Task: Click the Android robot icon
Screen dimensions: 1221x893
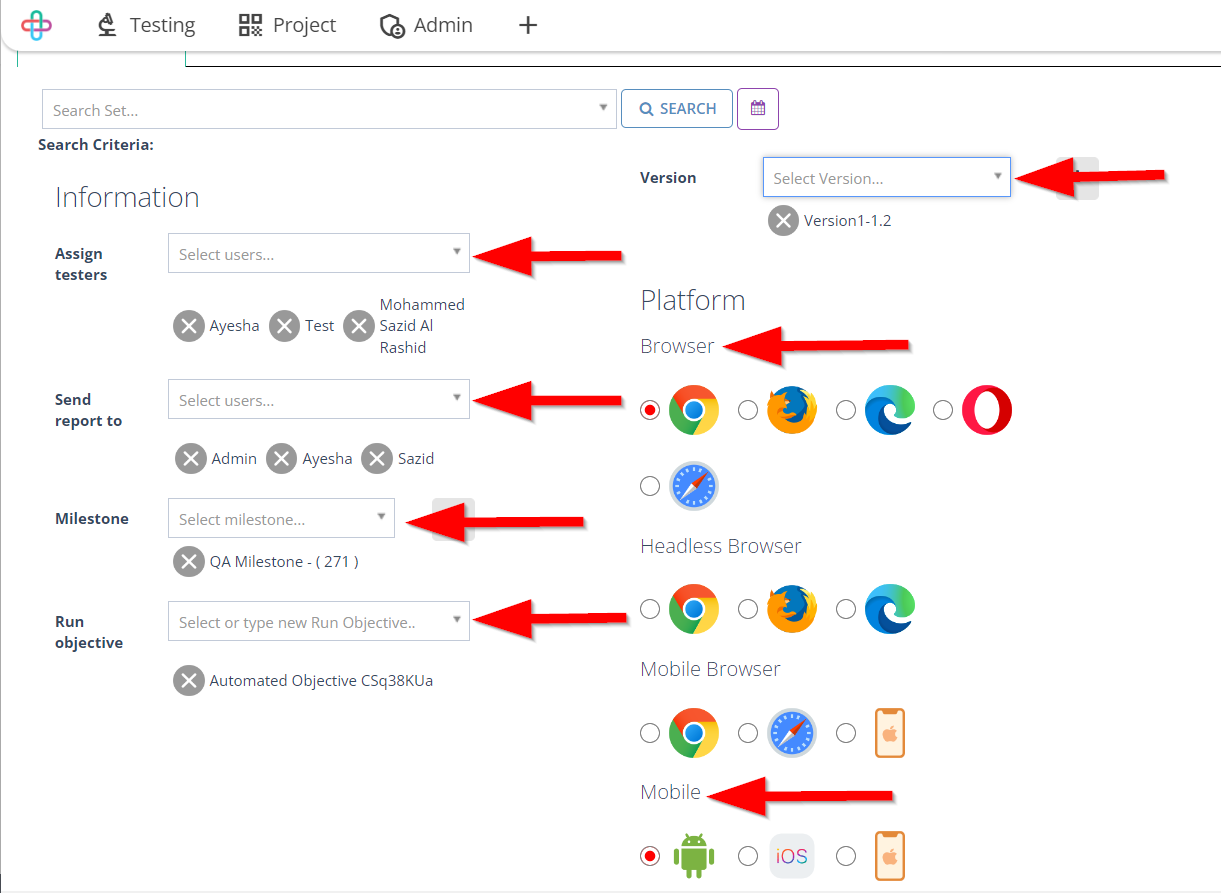Action: point(694,856)
